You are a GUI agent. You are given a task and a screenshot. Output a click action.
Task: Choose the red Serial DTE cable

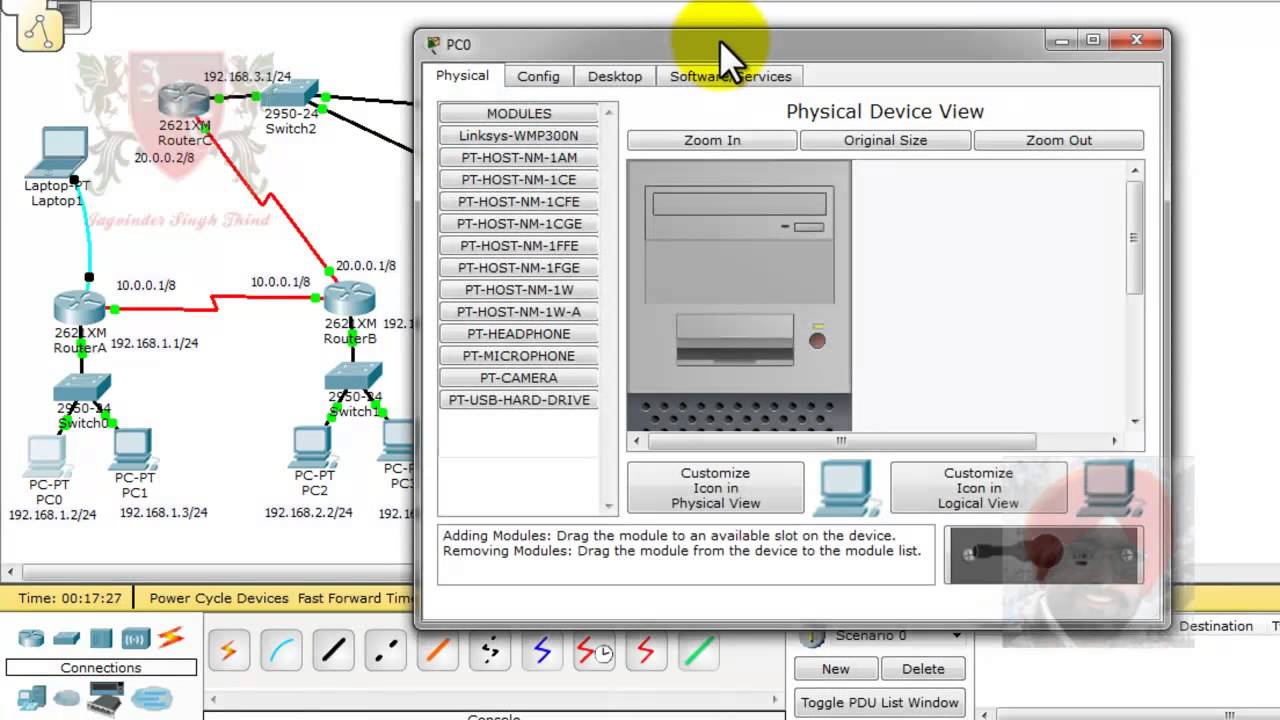645,652
